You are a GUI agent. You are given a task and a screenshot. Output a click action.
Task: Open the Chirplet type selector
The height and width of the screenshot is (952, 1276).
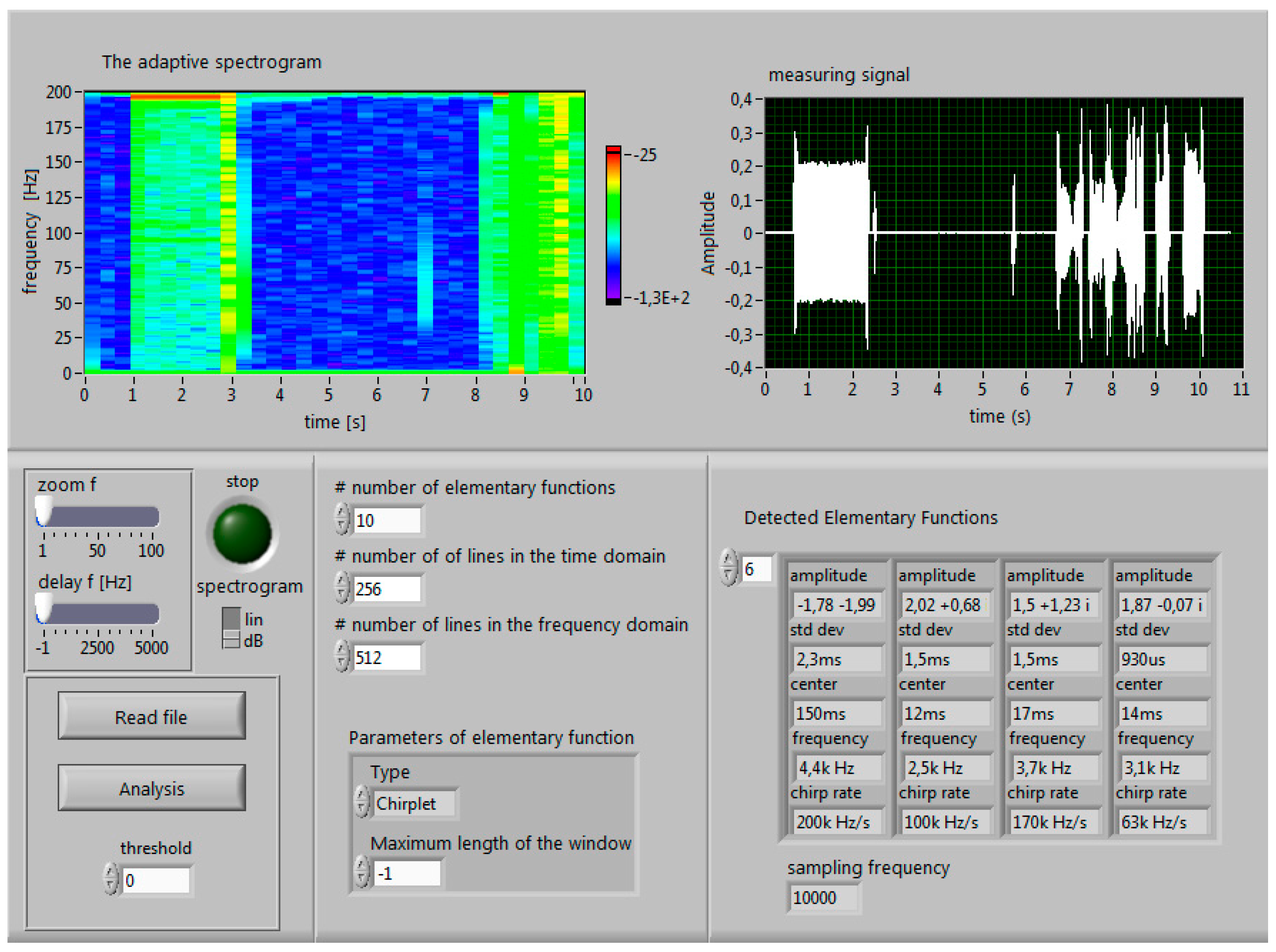tap(414, 803)
